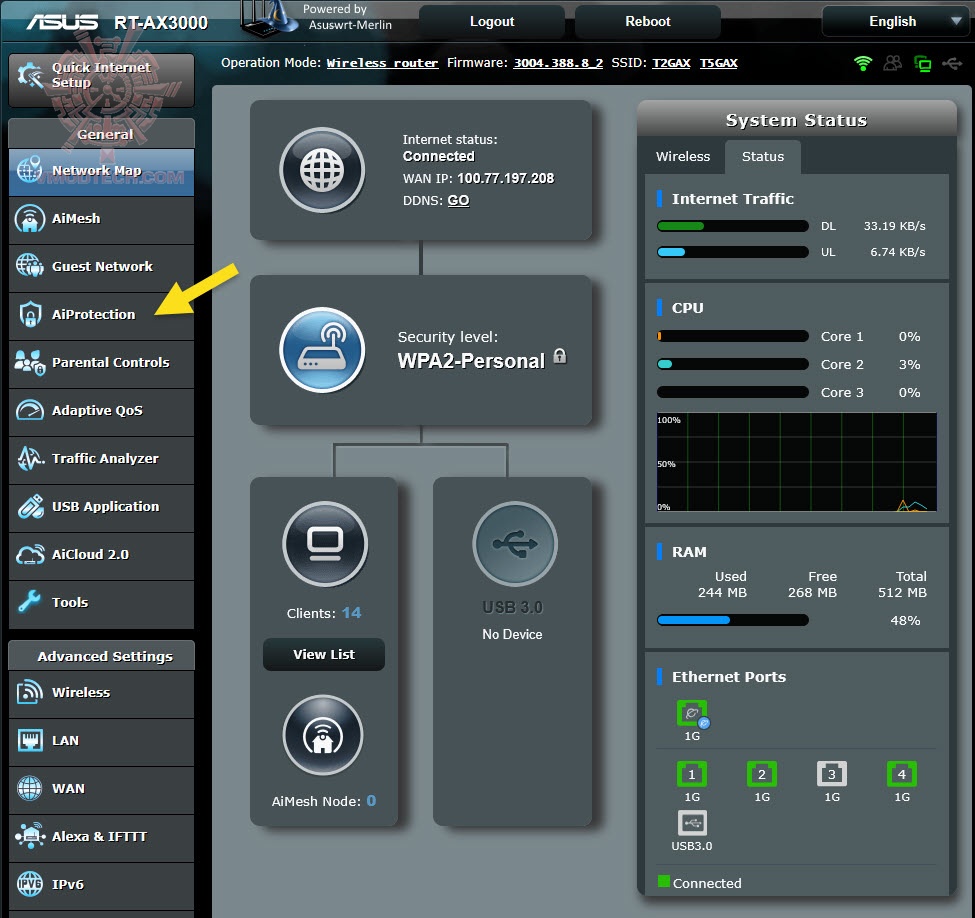Click the download traffic bar
The height and width of the screenshot is (918, 975).
click(732, 226)
